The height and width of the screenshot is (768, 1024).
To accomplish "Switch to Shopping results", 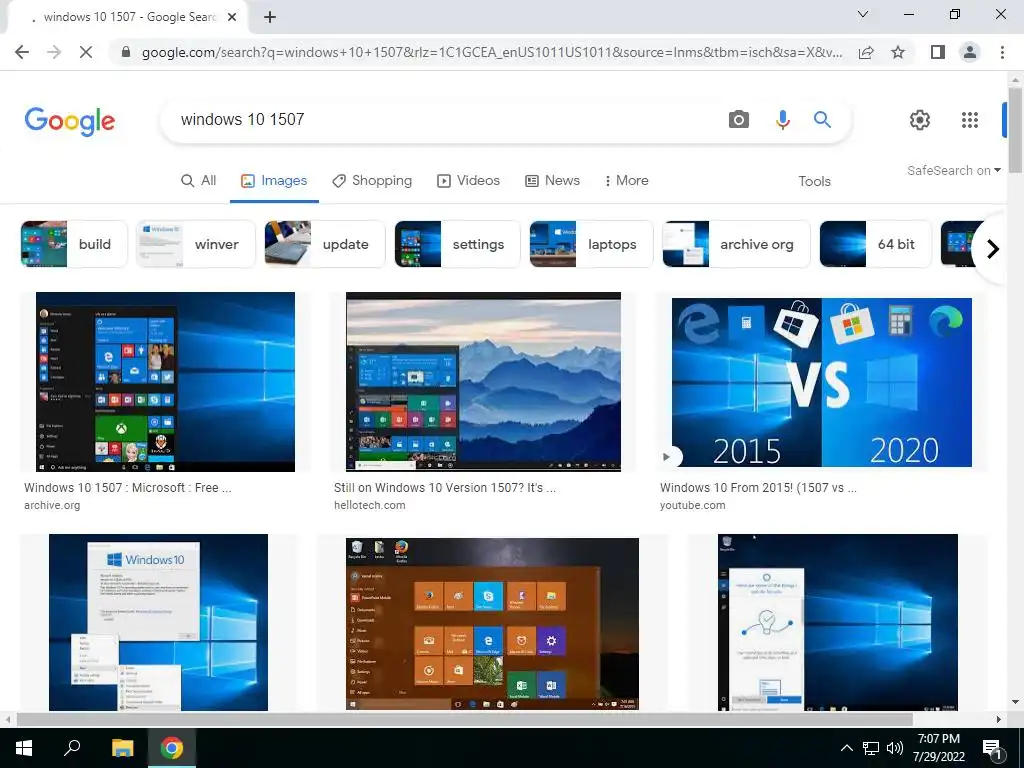I will click(372, 181).
